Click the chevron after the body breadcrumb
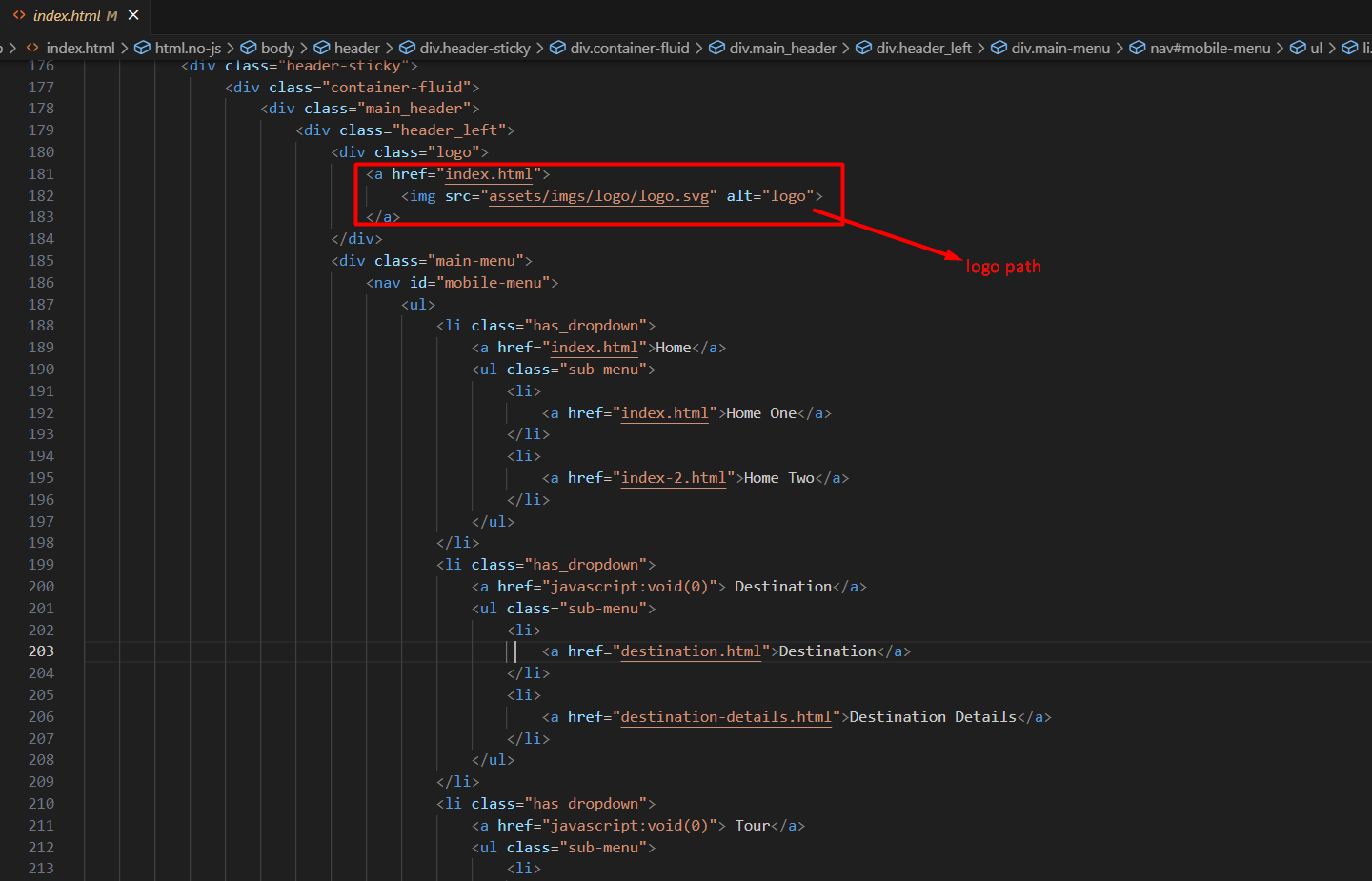 click(x=304, y=48)
